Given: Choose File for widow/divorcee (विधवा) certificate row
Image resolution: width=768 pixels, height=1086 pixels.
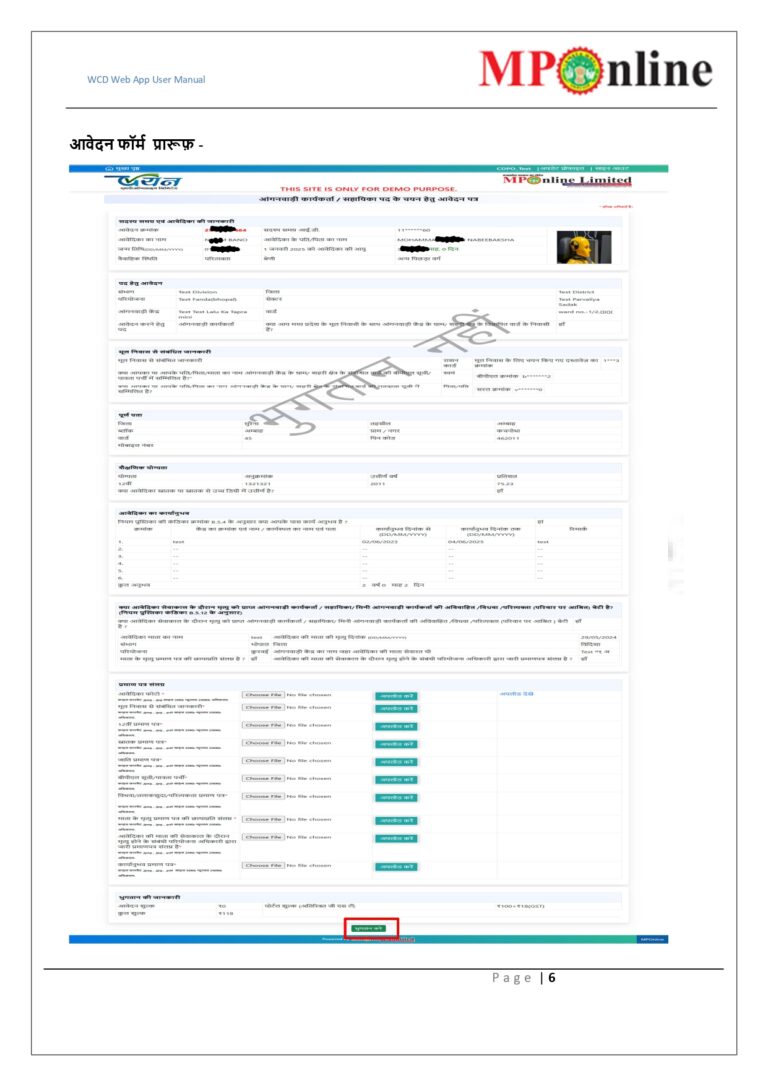Looking at the screenshot, I should tap(263, 796).
